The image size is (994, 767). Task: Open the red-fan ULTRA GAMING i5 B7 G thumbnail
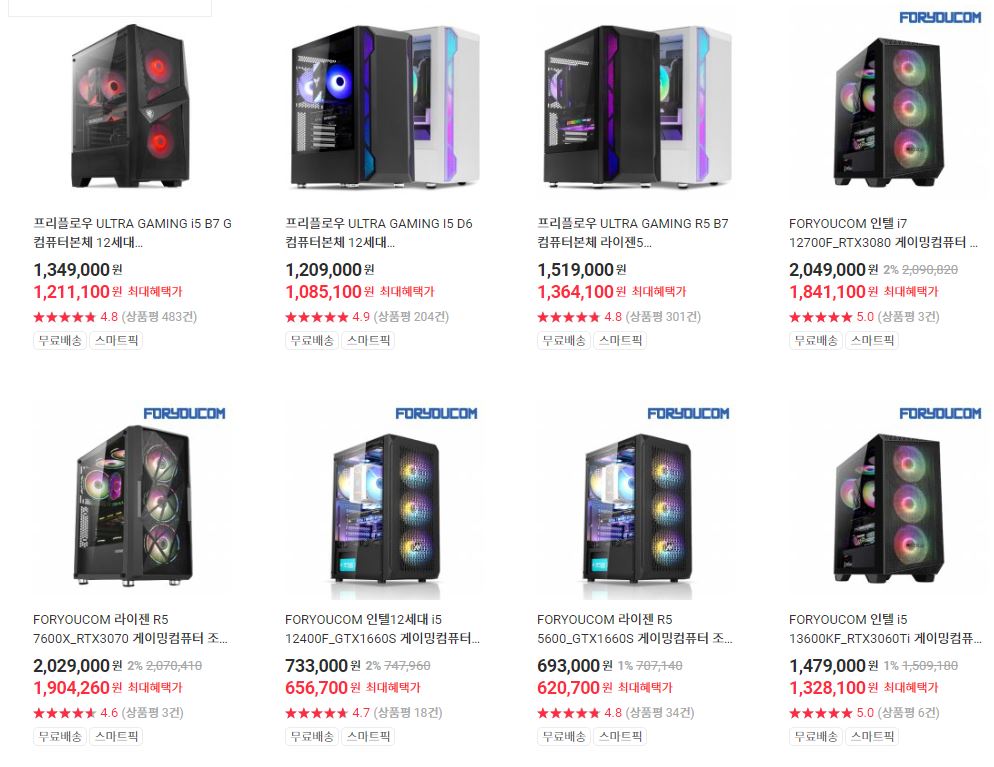(131, 105)
